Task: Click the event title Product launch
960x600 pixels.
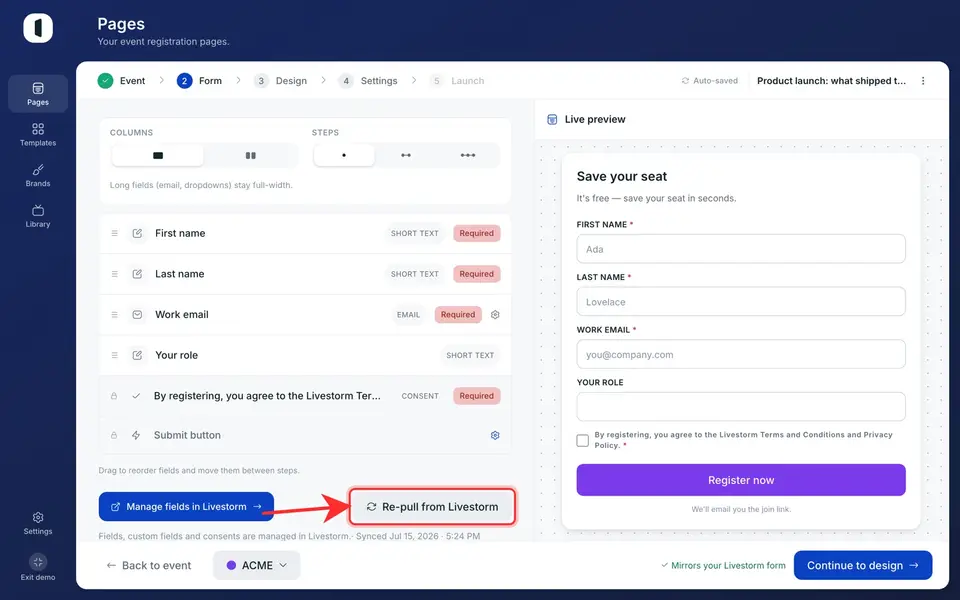Action: click(x=831, y=81)
